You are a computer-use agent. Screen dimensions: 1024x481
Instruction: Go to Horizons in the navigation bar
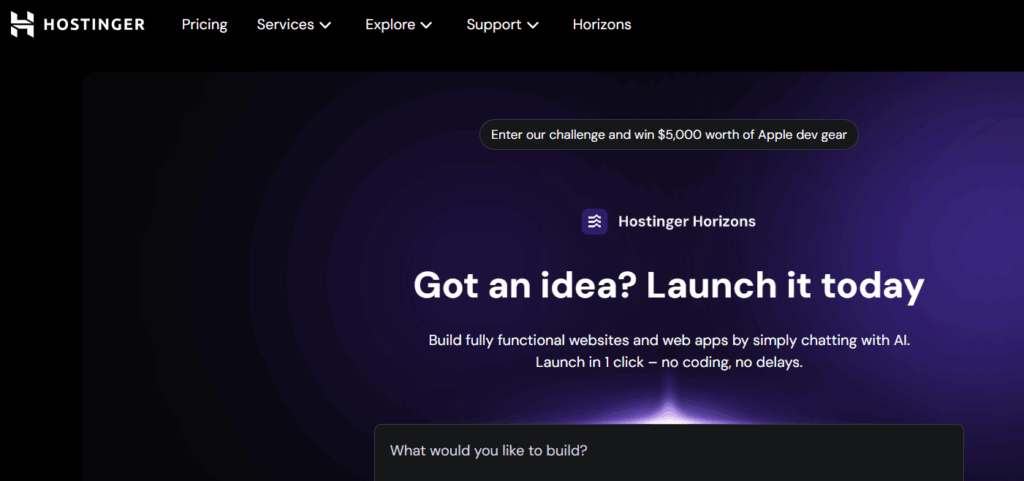(x=601, y=24)
